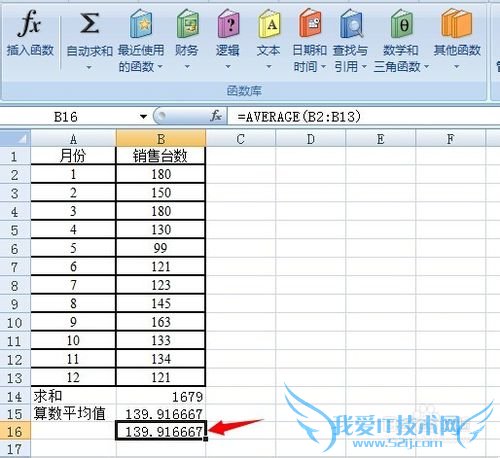Click cell B15 showing 139.916667
500x458 pixels.
point(161,414)
